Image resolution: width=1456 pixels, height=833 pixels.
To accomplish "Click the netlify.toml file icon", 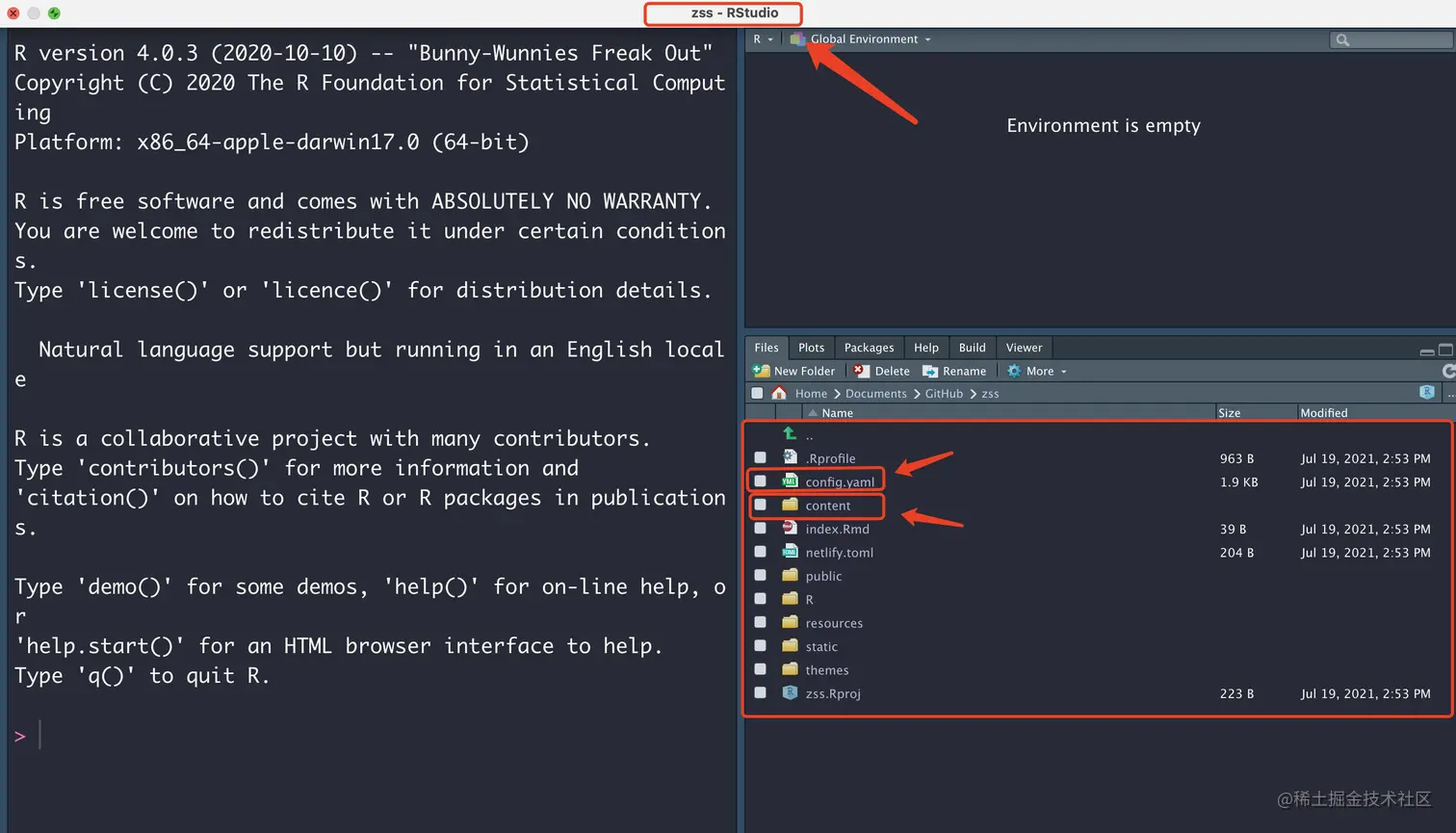I will 790,552.
